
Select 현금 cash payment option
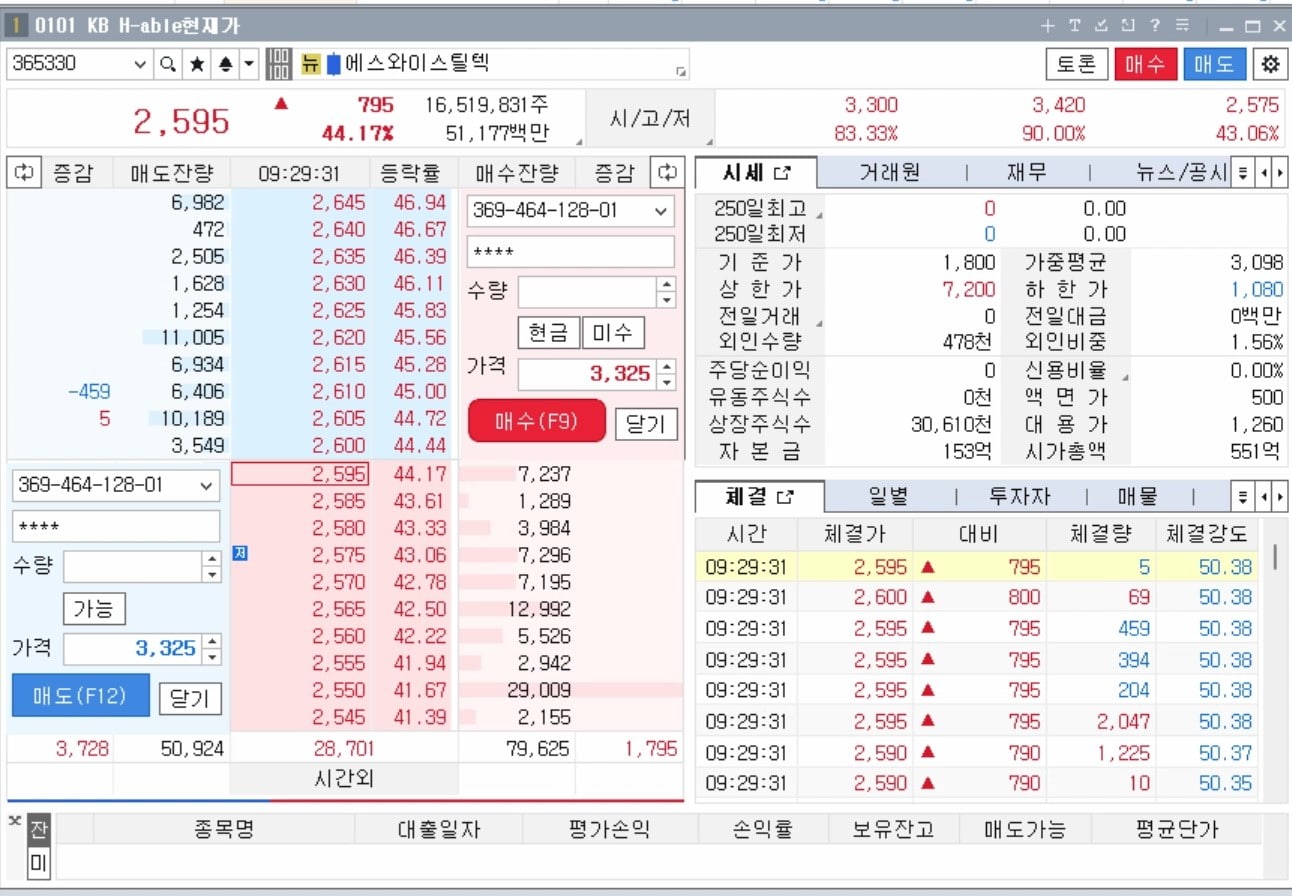pos(548,333)
